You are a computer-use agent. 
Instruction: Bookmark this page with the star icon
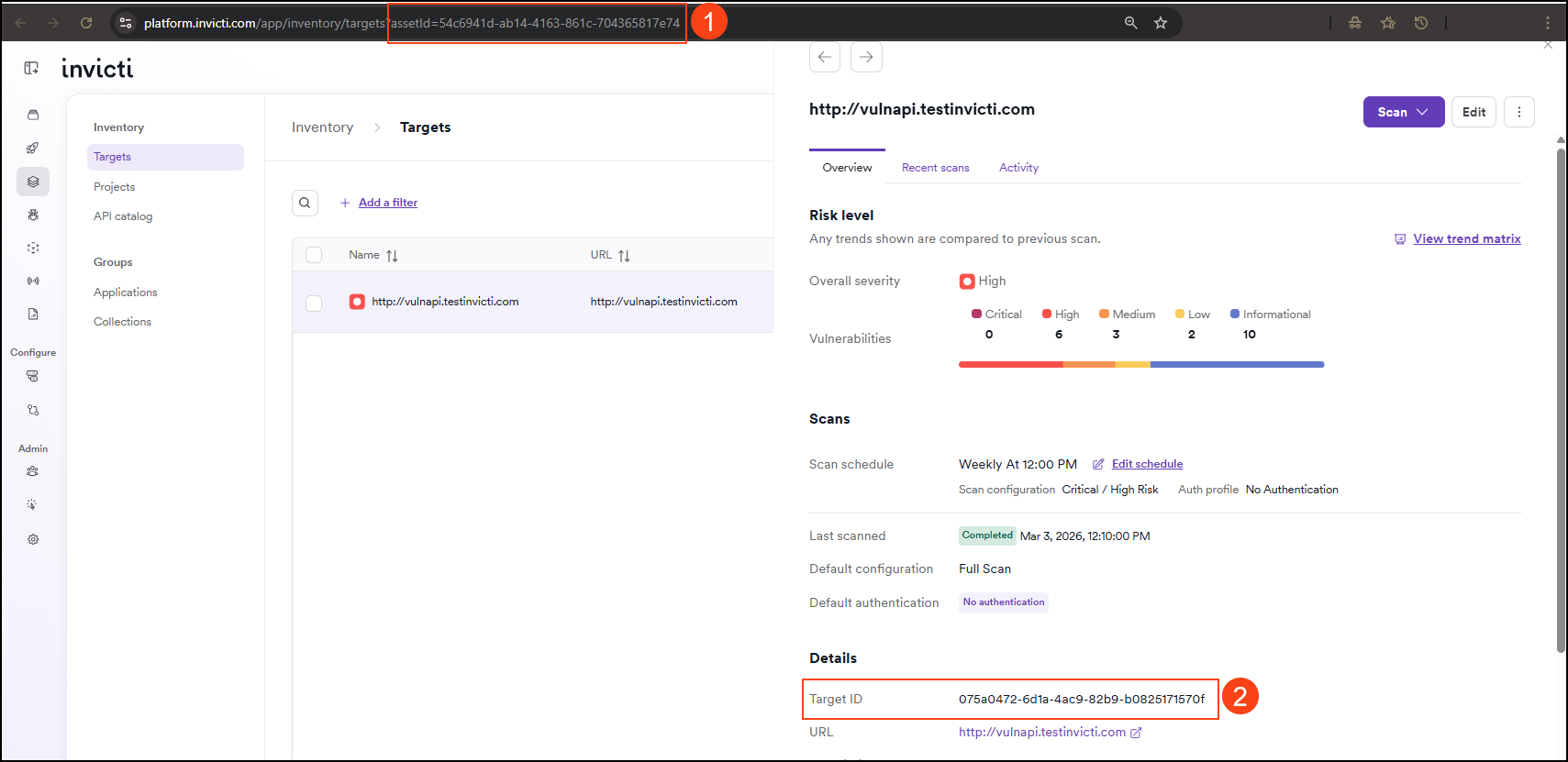pyautogui.click(x=1161, y=23)
